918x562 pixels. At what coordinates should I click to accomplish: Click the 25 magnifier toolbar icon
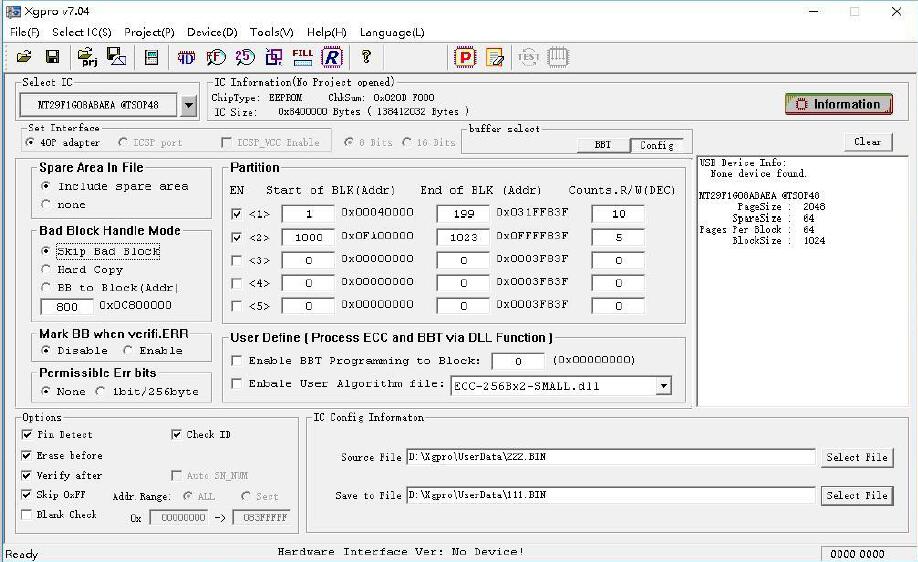click(x=245, y=57)
